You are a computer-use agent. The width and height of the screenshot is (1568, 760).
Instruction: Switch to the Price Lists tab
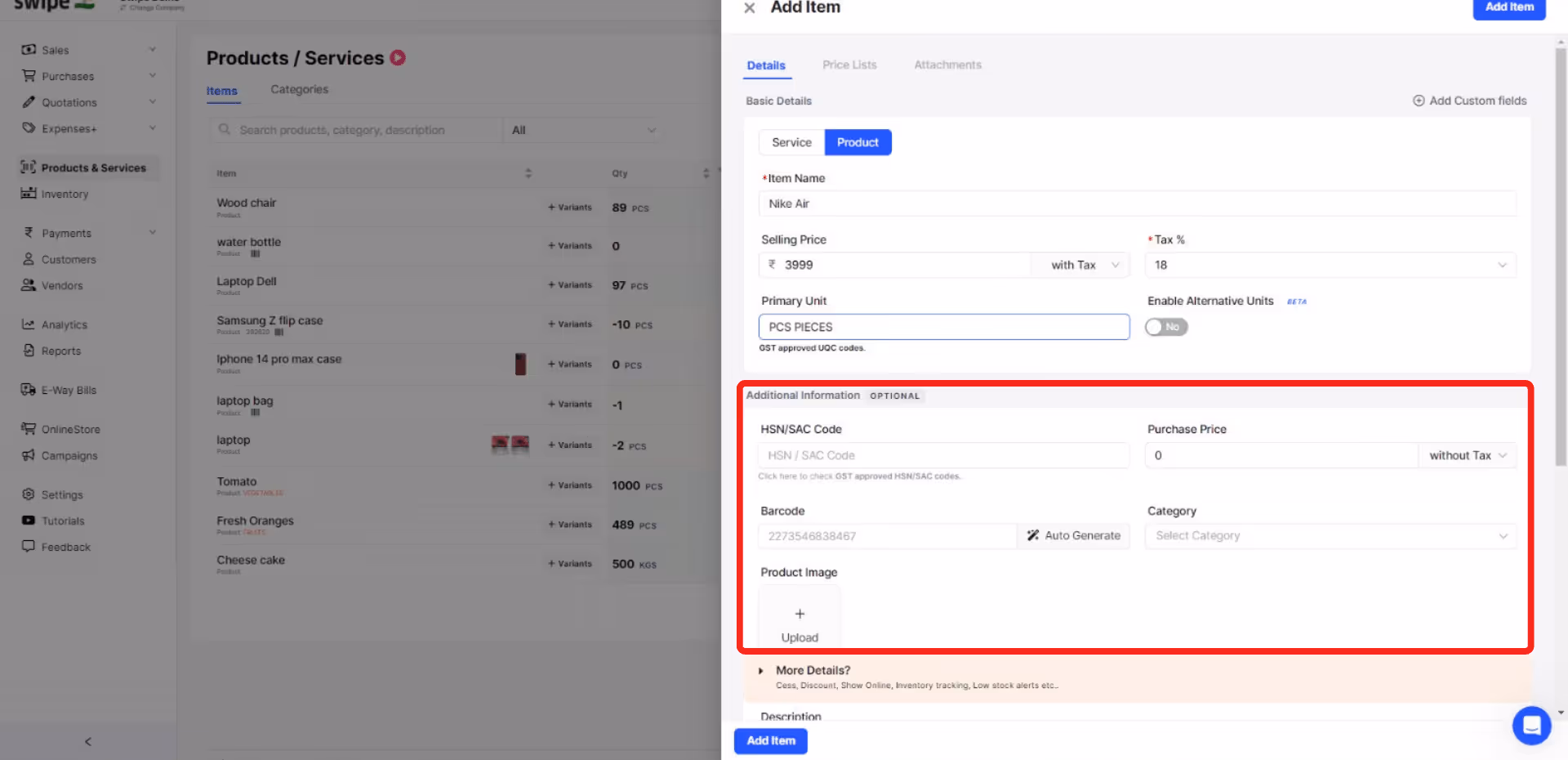(849, 65)
